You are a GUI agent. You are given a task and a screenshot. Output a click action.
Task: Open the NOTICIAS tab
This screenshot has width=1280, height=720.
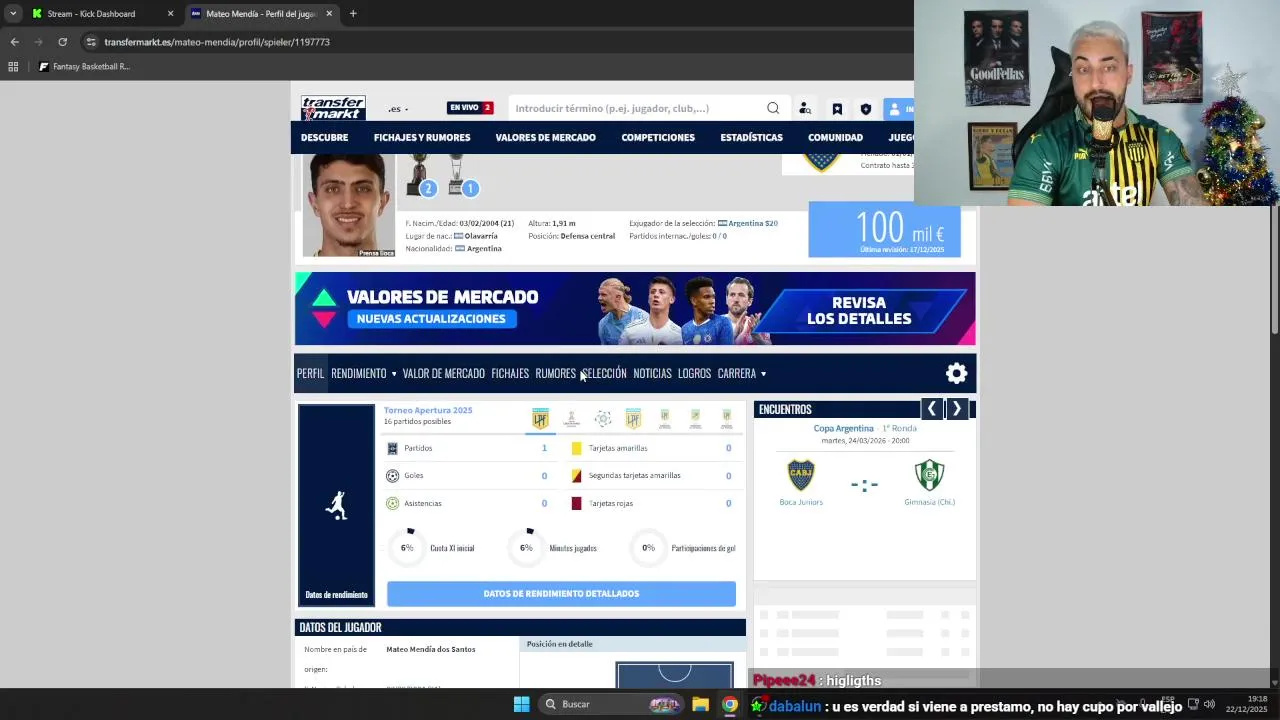tap(652, 373)
